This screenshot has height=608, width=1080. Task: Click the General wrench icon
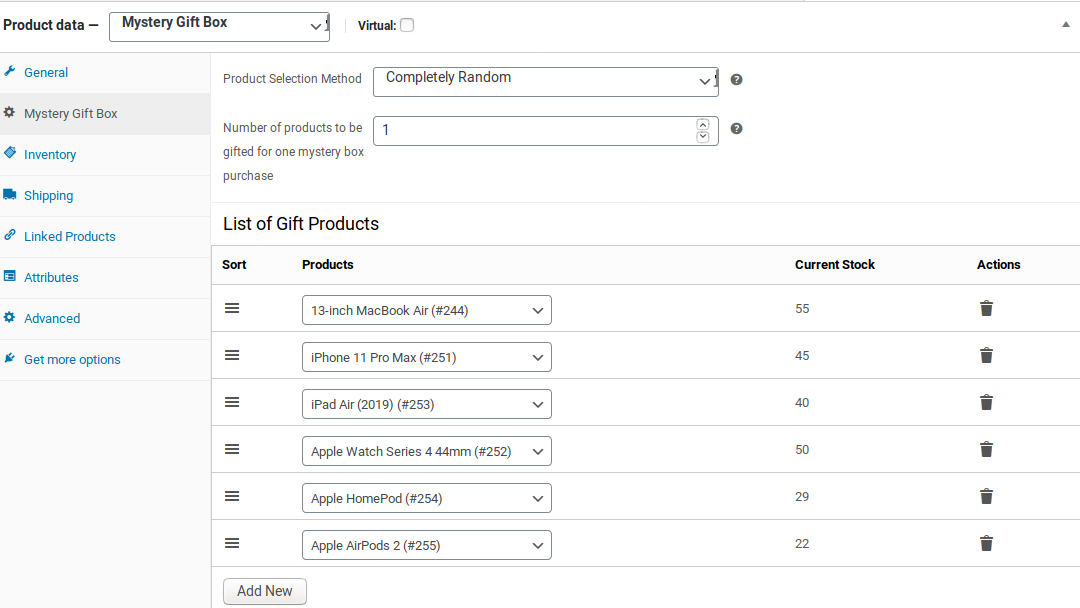click(10, 71)
